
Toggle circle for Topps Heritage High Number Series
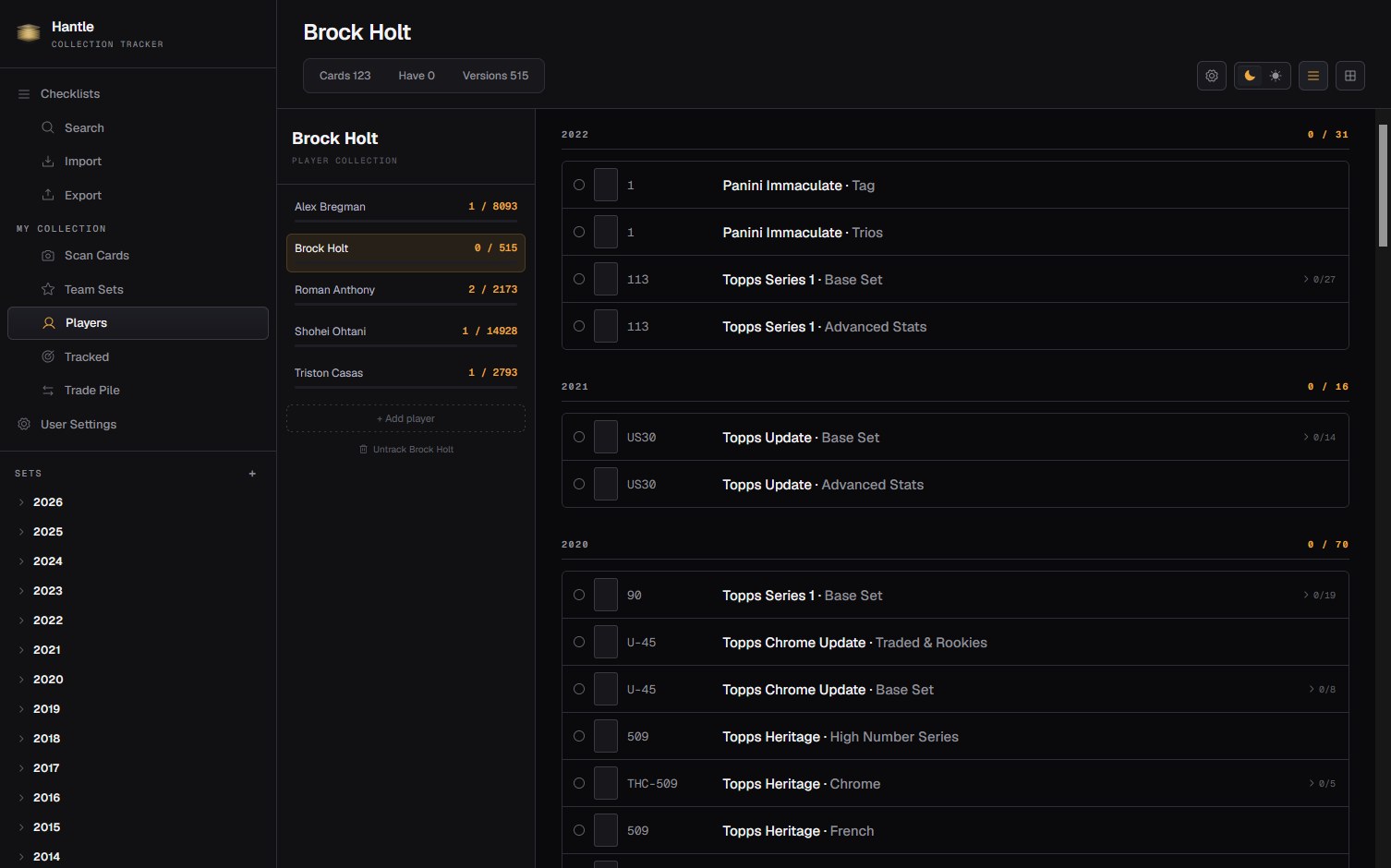pos(579,736)
